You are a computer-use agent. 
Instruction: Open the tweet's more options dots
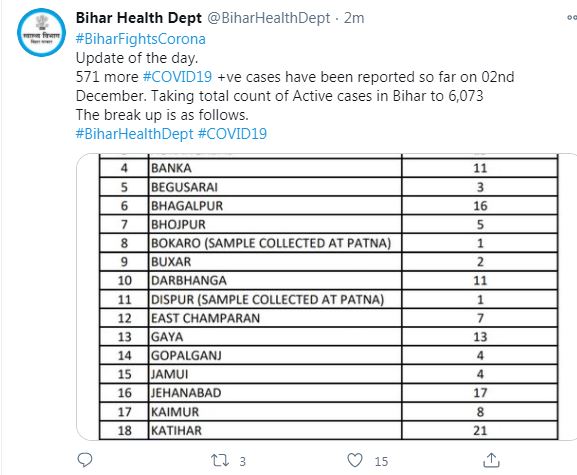pyautogui.click(x=572, y=17)
